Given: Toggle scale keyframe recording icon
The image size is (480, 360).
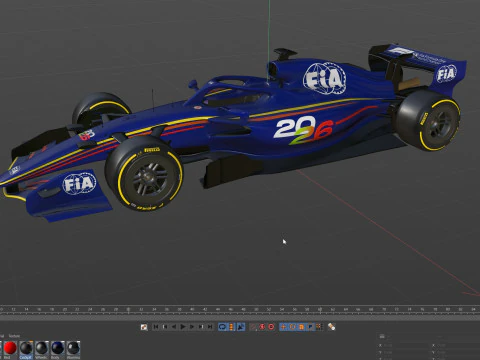Looking at the screenshot, I should click(x=301, y=327).
